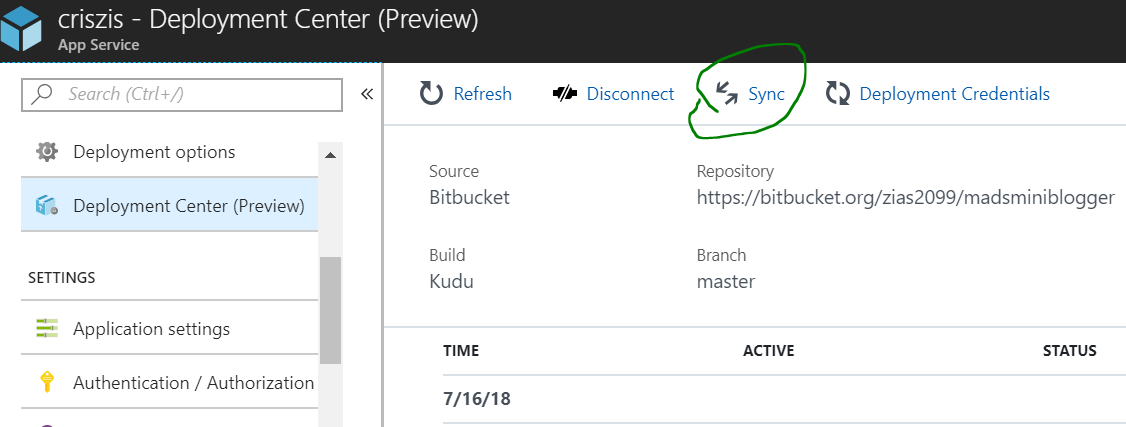Click the sidebar scrollbar thumb
The height and width of the screenshot is (427, 1126).
pyautogui.click(x=329, y=310)
